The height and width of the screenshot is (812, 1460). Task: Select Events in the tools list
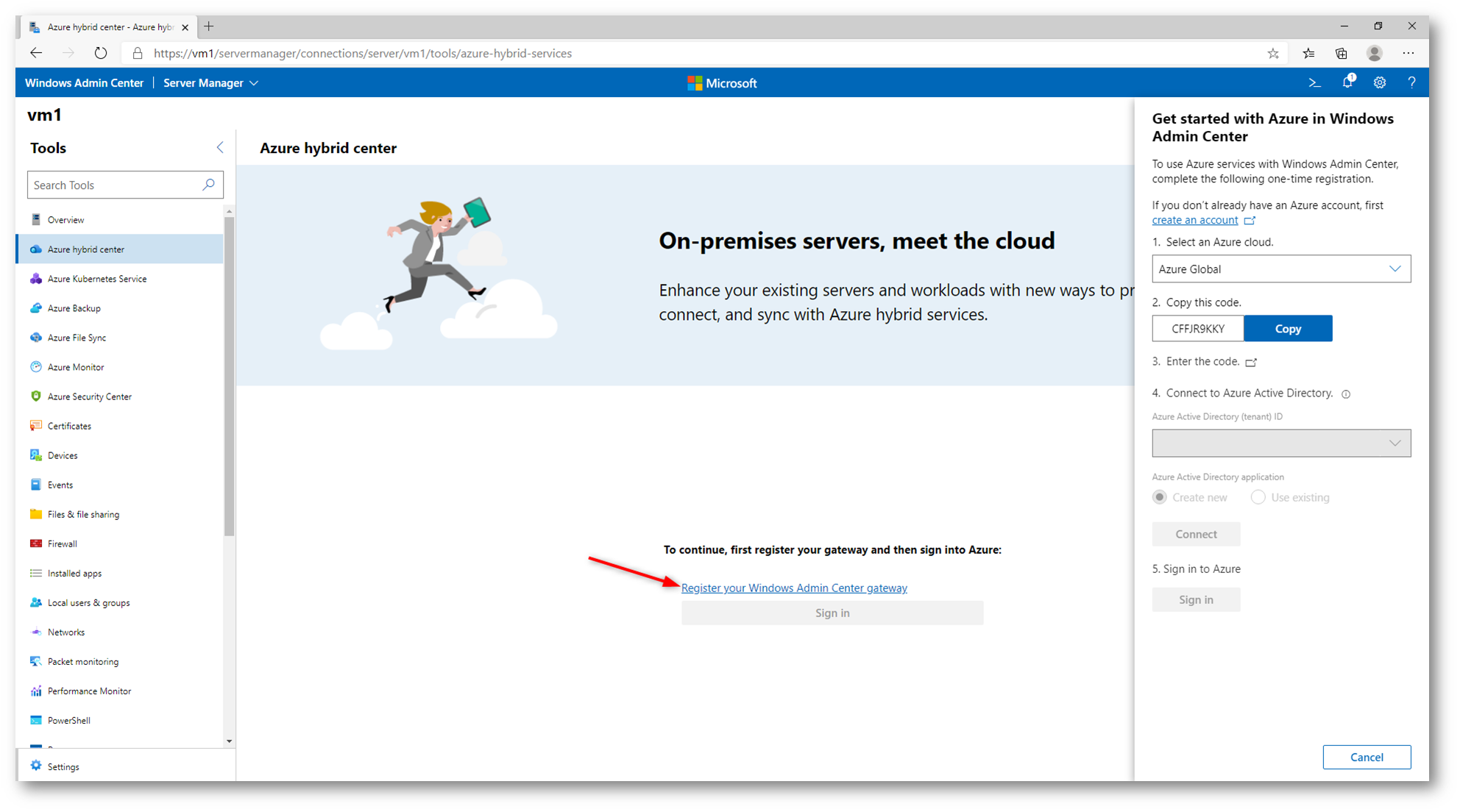(x=120, y=484)
